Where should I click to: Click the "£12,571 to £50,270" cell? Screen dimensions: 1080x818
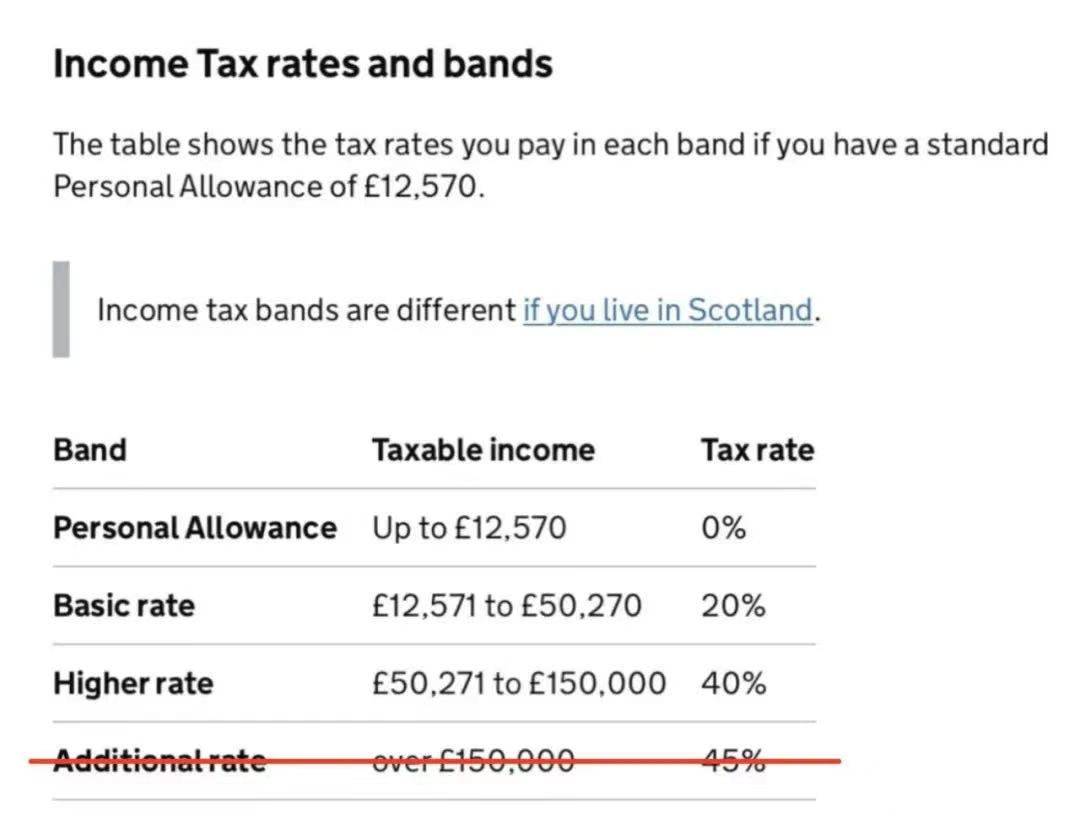pyautogui.click(x=507, y=605)
